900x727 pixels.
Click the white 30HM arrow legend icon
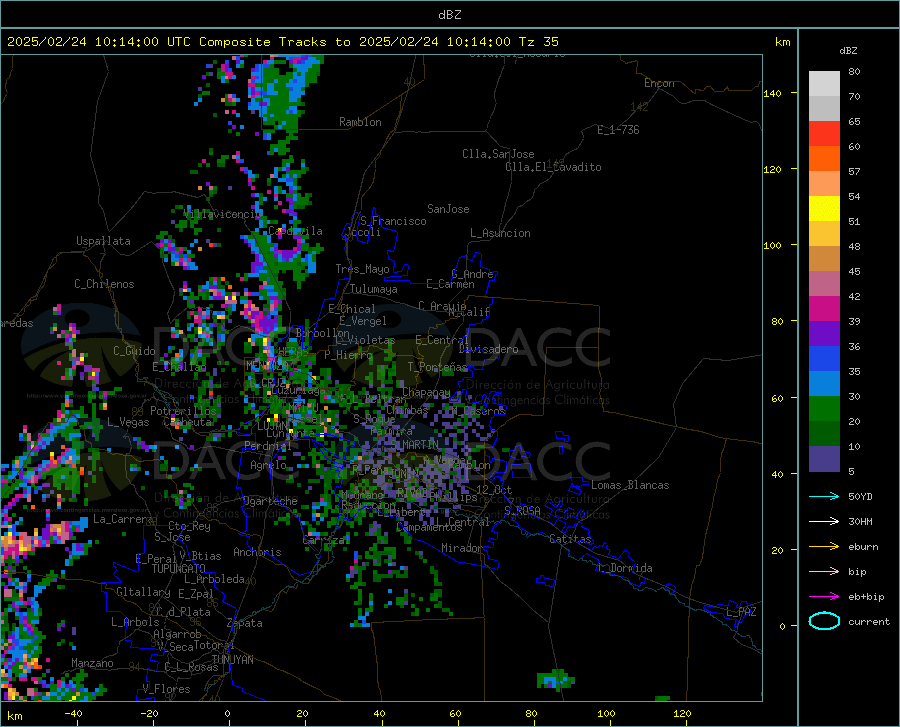824,522
